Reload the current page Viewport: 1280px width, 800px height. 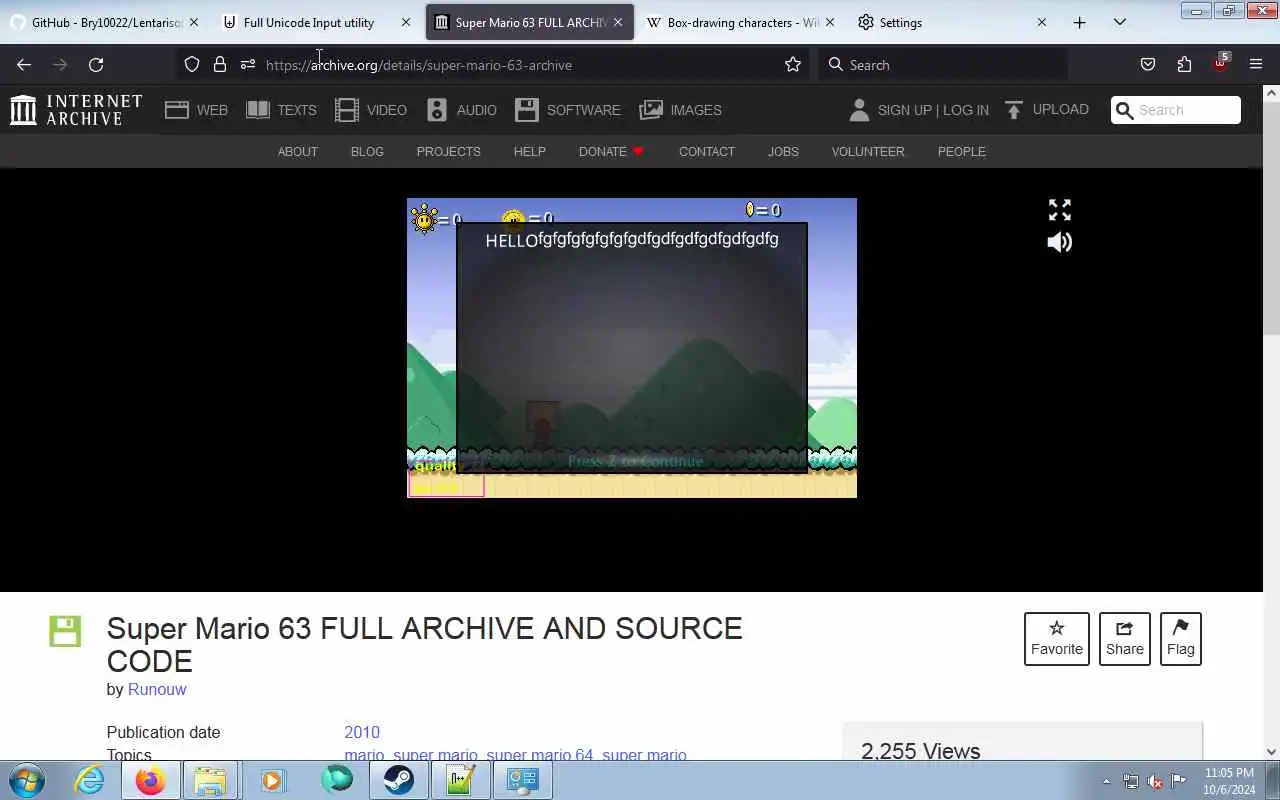(96, 65)
